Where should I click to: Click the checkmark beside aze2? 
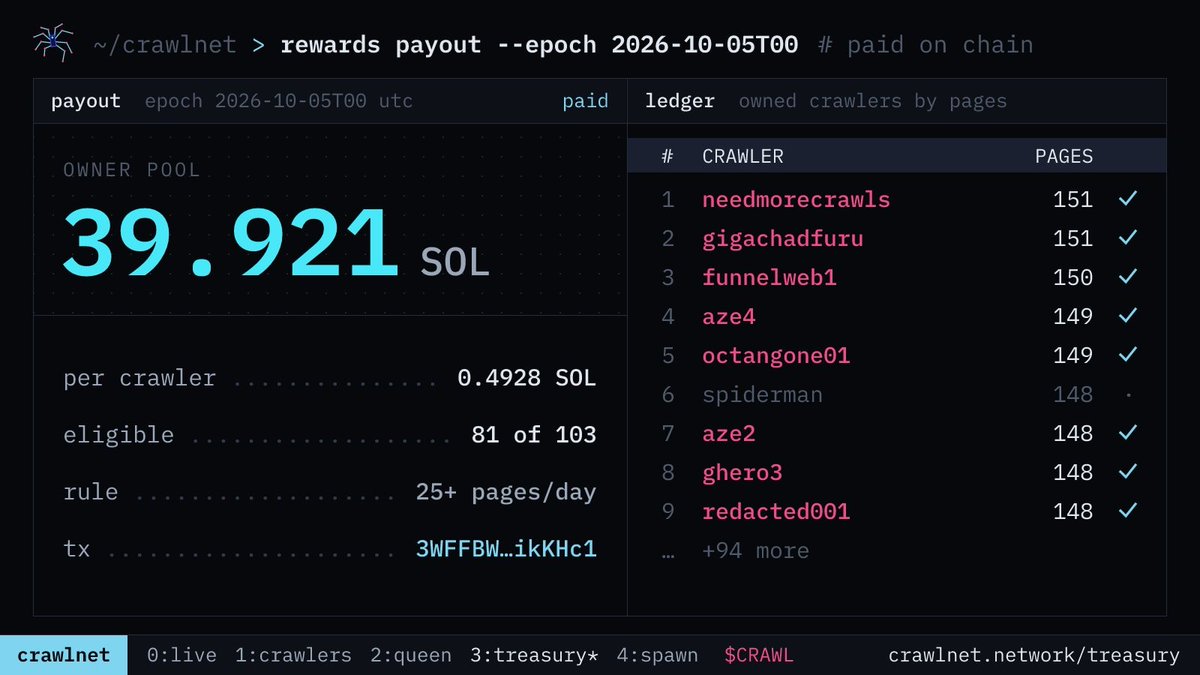[x=1128, y=433]
